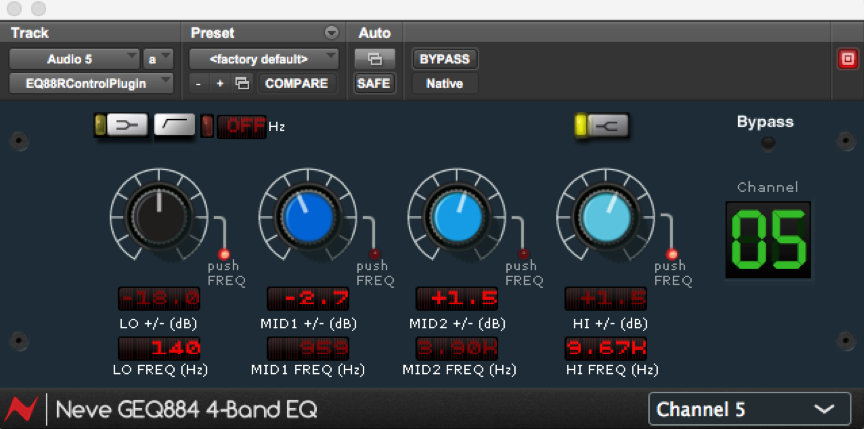Turn the black LO gain knob
Image resolution: width=864 pixels, height=429 pixels.
[159, 216]
